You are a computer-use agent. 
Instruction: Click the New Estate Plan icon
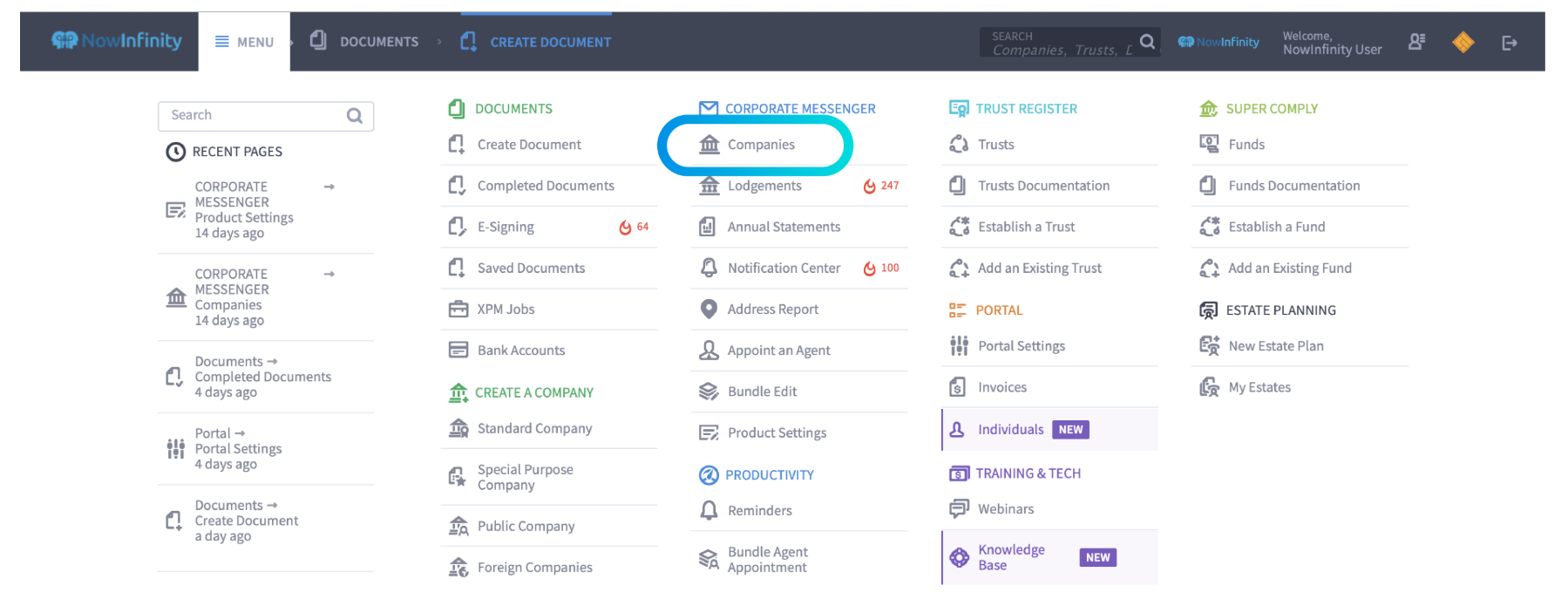pos(1209,346)
